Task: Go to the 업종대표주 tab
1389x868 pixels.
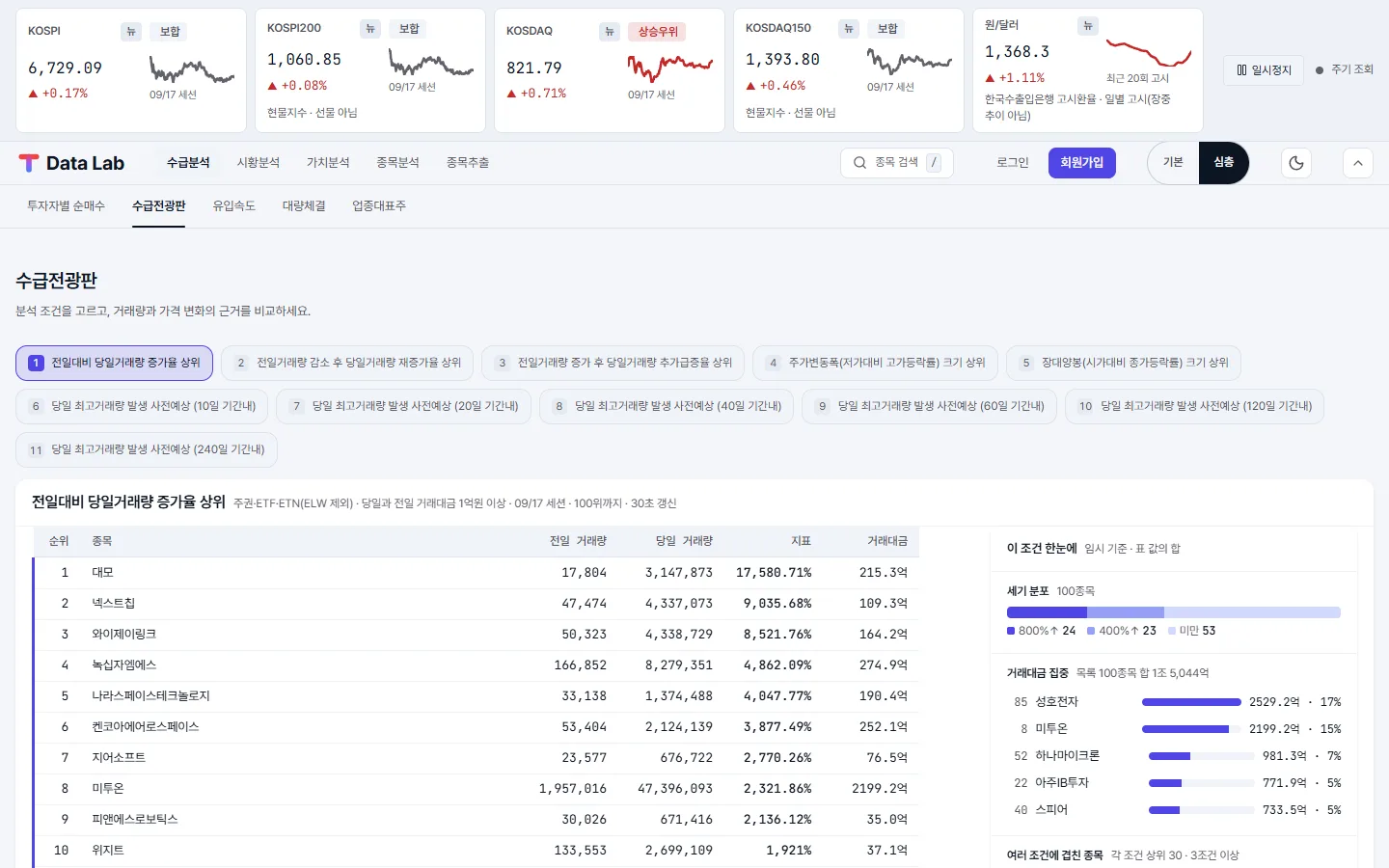Action: coord(379,206)
